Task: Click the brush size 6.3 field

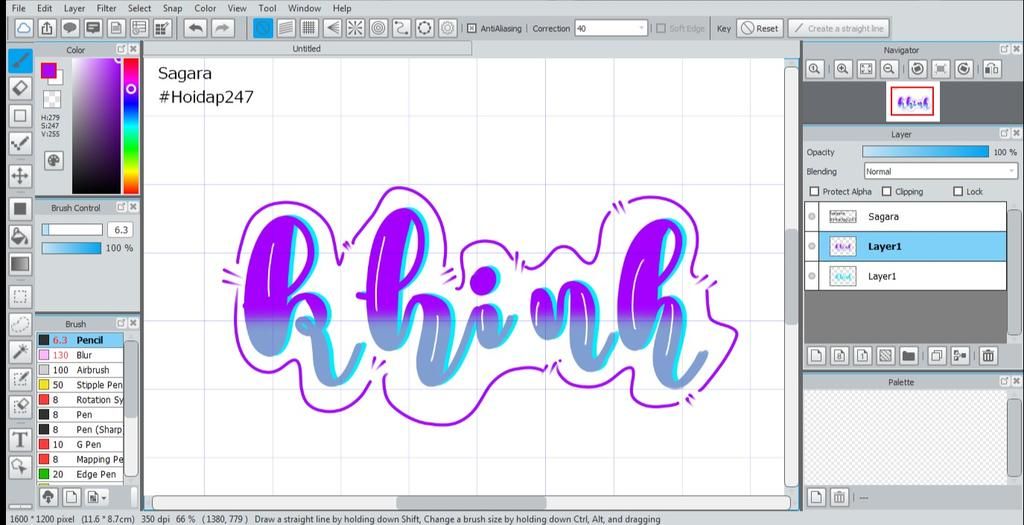Action: click(x=121, y=230)
